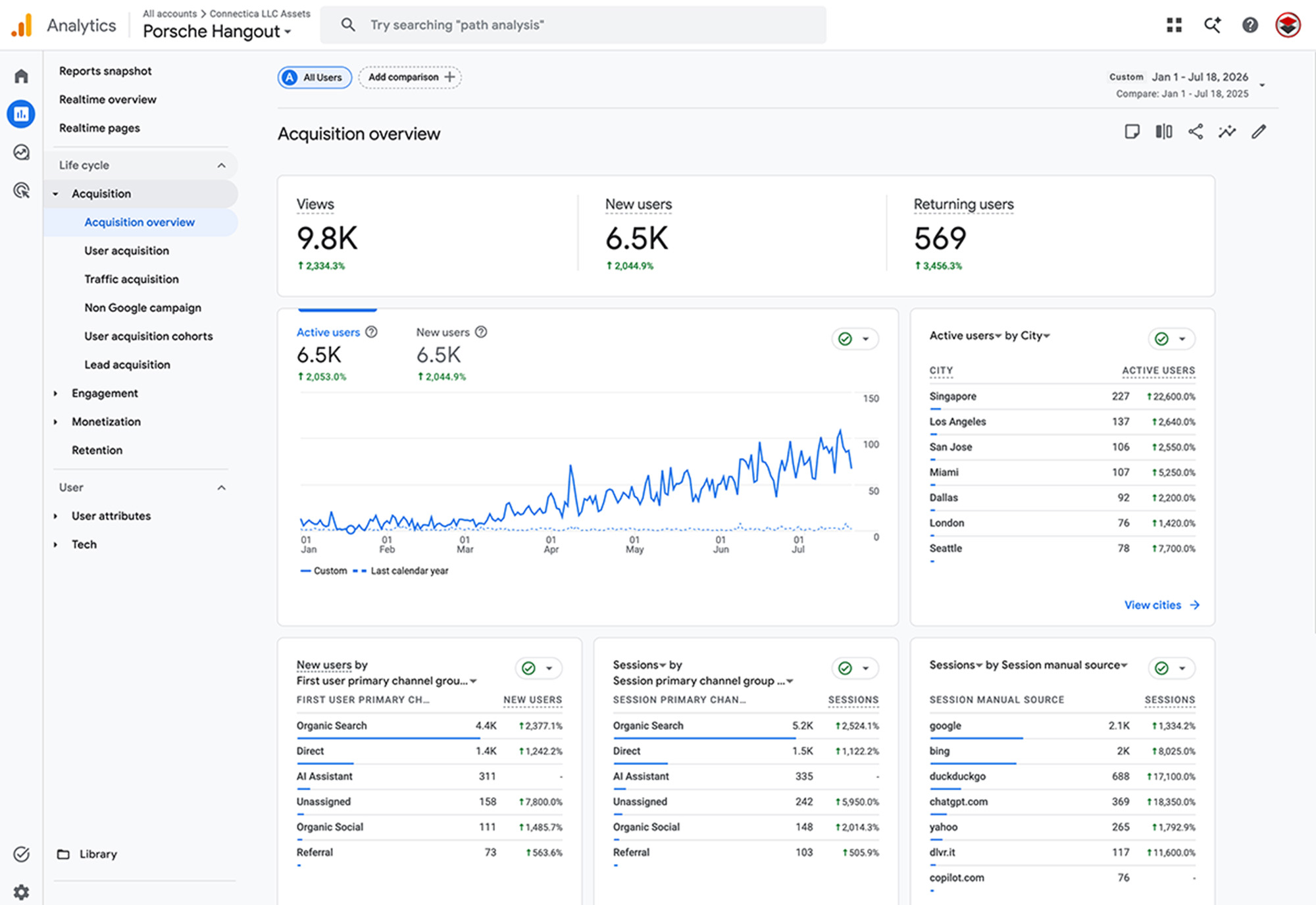Click the New users help icon
The width and height of the screenshot is (1316, 905).
(481, 332)
